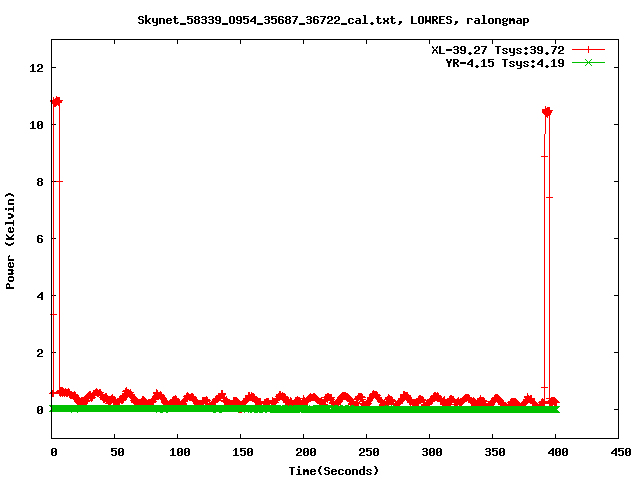The width and height of the screenshot is (640, 480).
Task: Click the y-axis tick label 2
Action: tap(40, 353)
